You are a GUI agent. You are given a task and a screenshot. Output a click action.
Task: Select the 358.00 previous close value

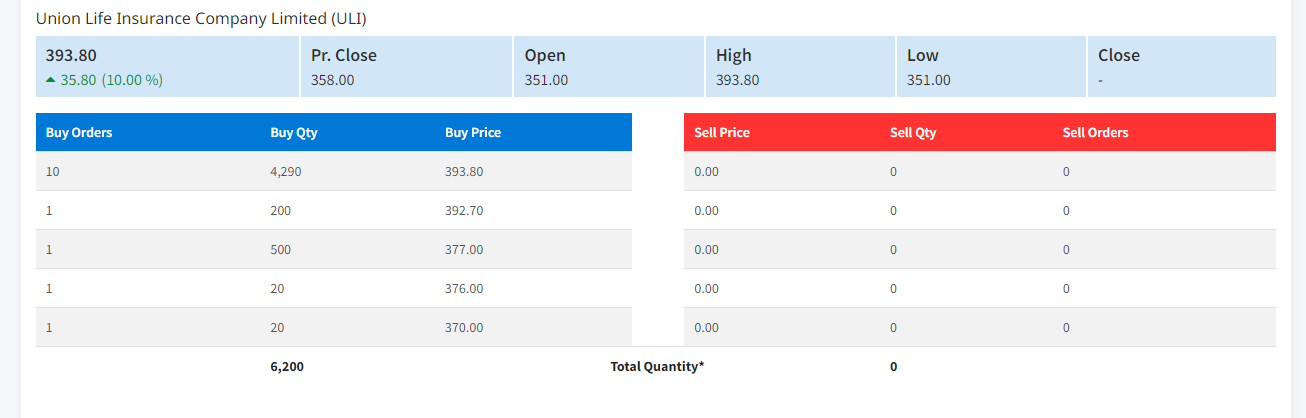pyautogui.click(x=332, y=80)
